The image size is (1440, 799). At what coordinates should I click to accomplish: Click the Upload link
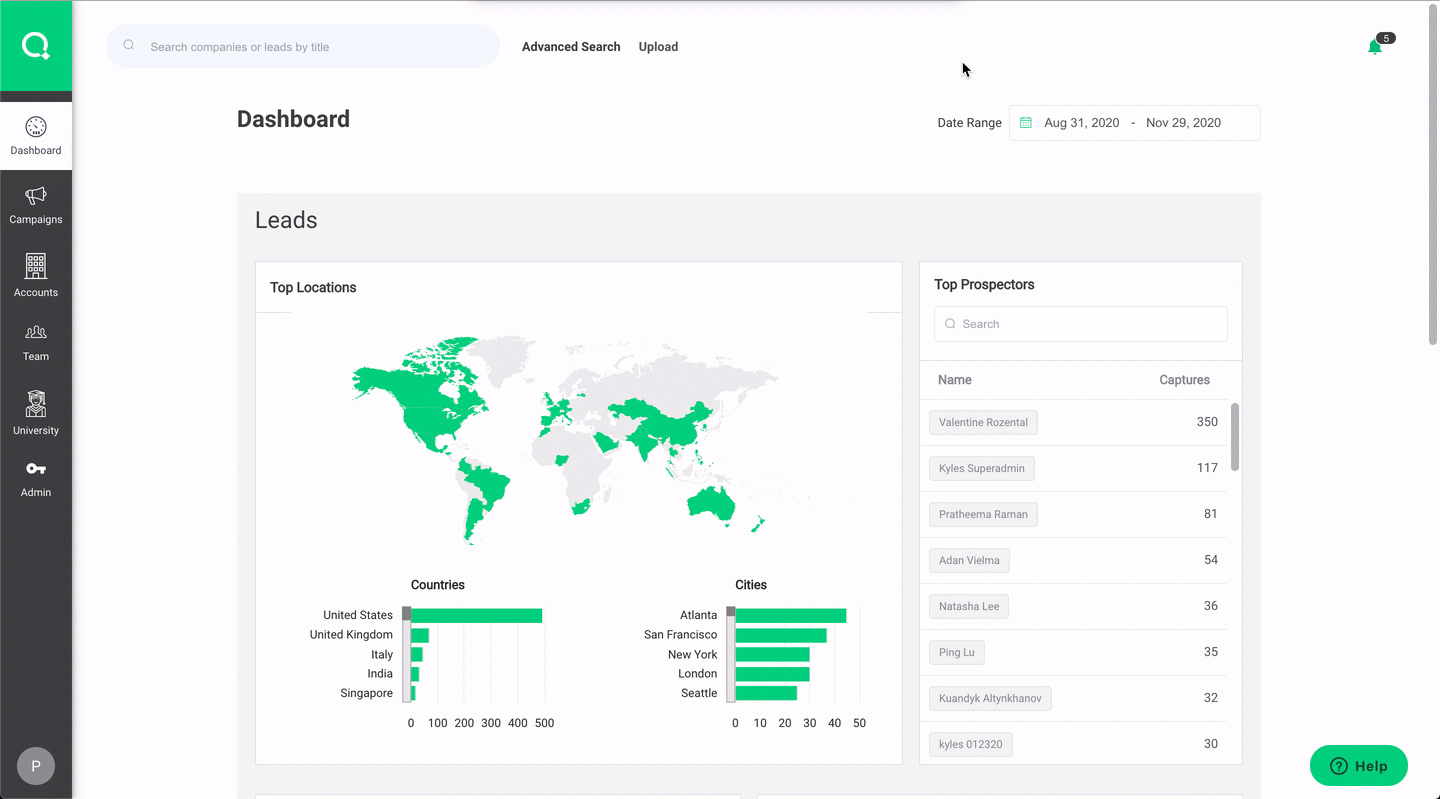tap(658, 47)
